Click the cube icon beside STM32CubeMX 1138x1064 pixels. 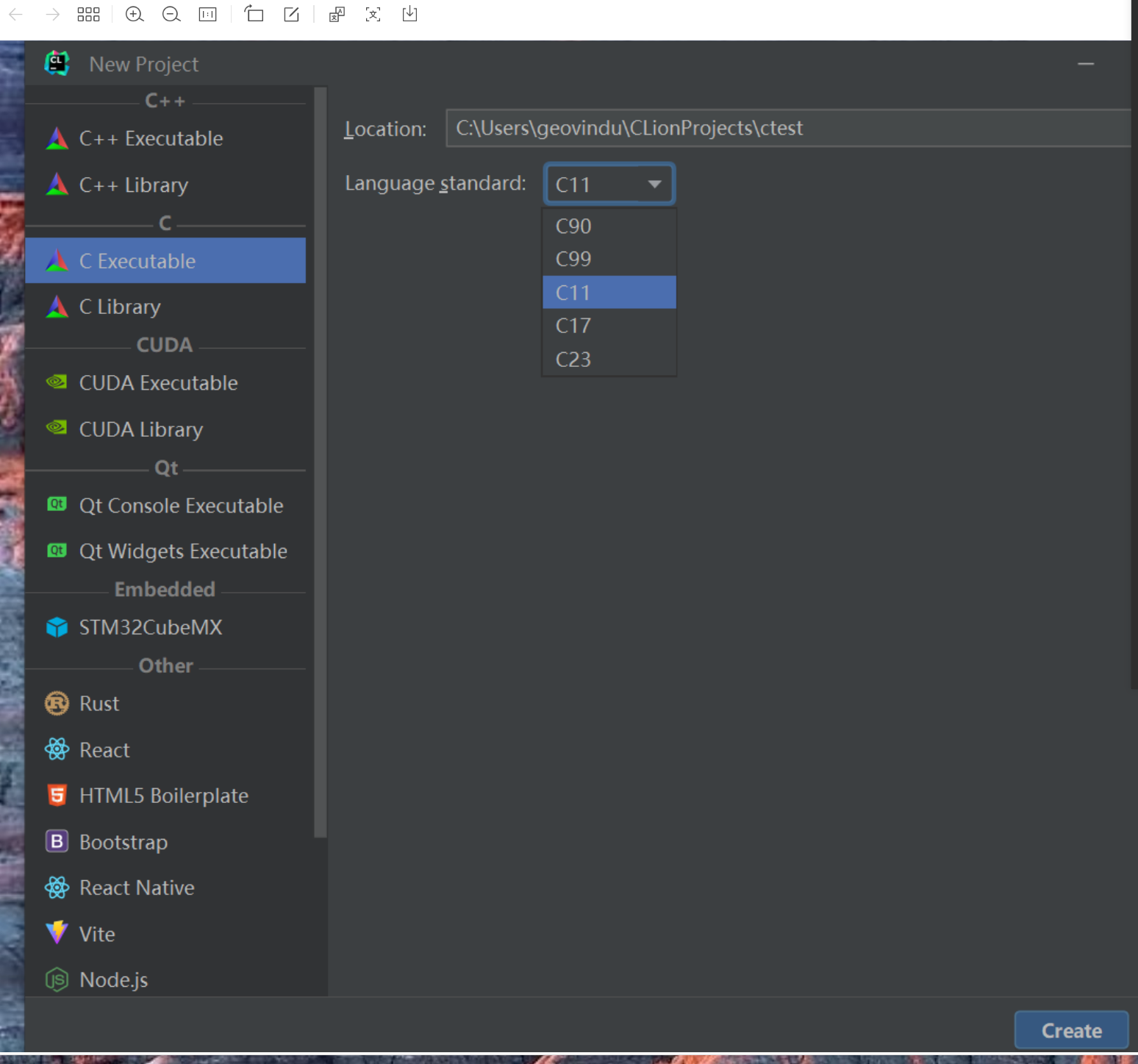[57, 627]
